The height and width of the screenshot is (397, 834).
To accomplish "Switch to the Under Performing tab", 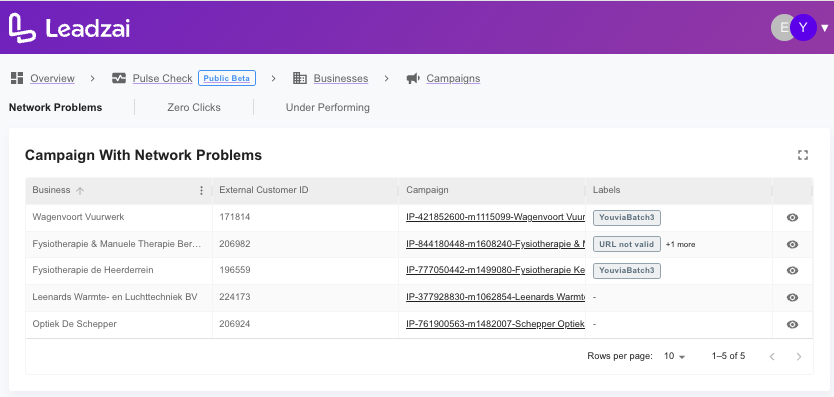I will (328, 107).
